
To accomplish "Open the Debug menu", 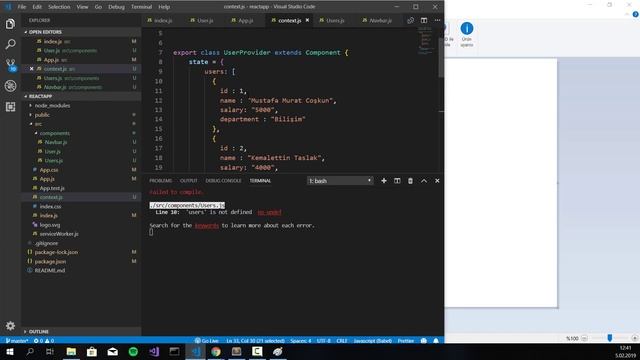I will 116,7.
